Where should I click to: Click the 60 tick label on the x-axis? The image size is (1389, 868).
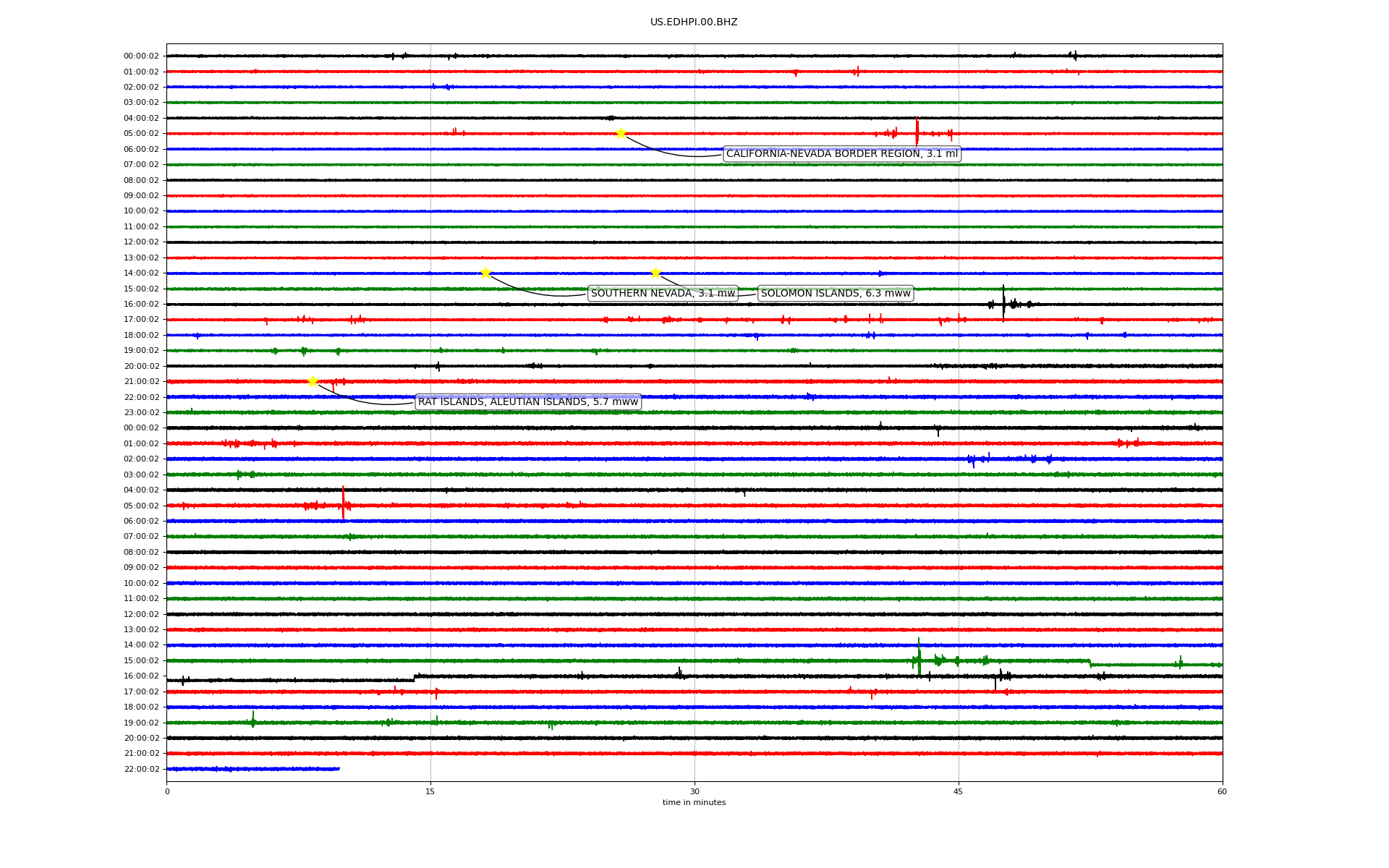pos(1222,791)
